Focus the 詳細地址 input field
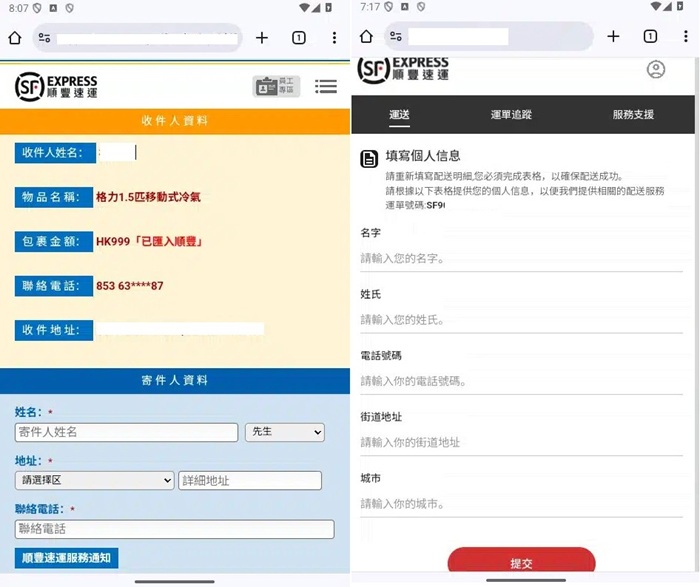 click(250, 480)
